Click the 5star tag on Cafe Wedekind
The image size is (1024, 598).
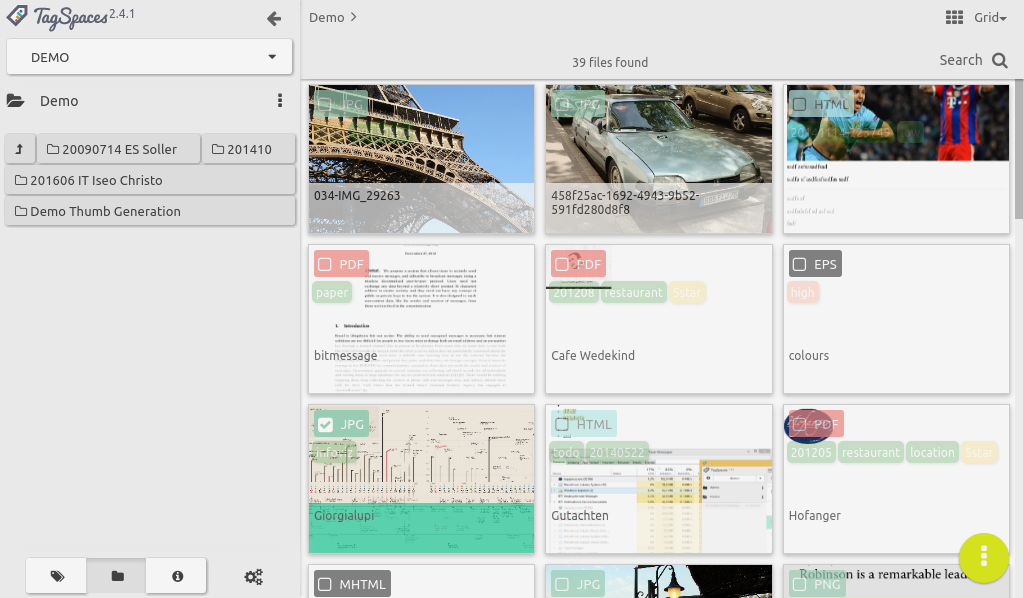tap(686, 292)
